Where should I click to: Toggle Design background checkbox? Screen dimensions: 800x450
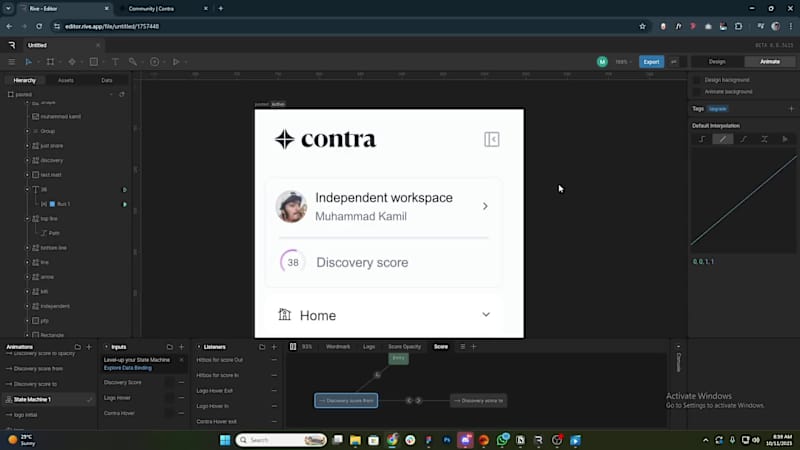[x=697, y=80]
